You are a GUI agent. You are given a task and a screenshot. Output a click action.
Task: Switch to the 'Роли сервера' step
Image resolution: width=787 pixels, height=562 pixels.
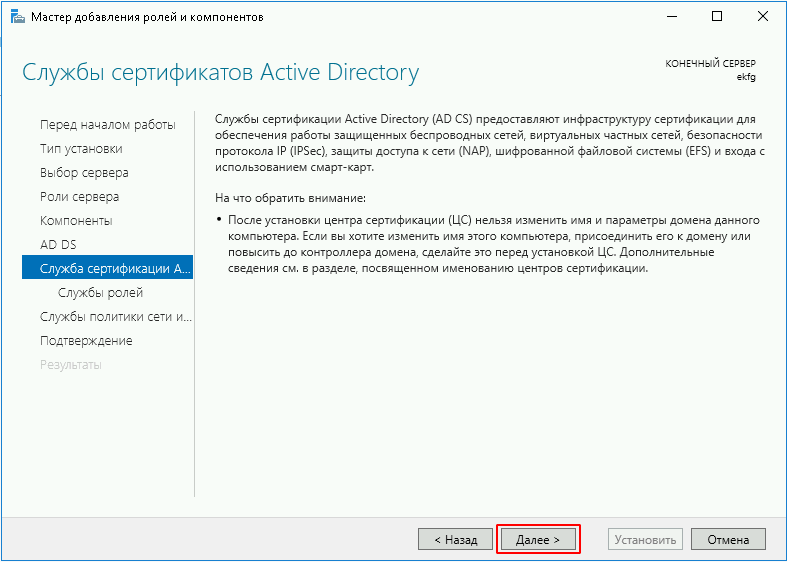click(79, 196)
